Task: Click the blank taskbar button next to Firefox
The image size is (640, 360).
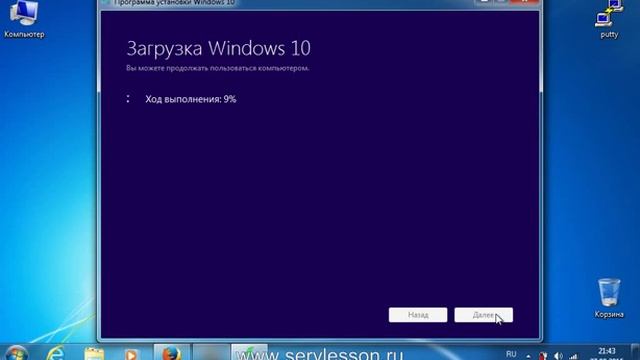Action: [211, 353]
